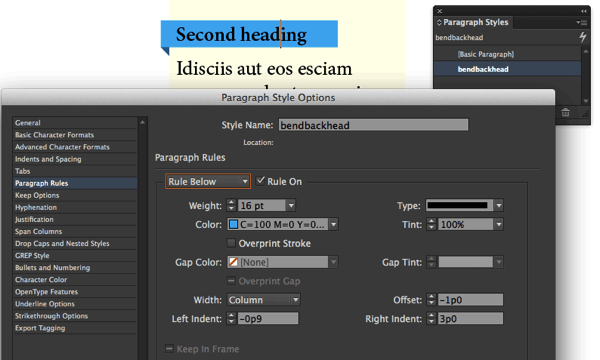
Task: Click the Right Indent stepper arrows
Action: tap(431, 318)
